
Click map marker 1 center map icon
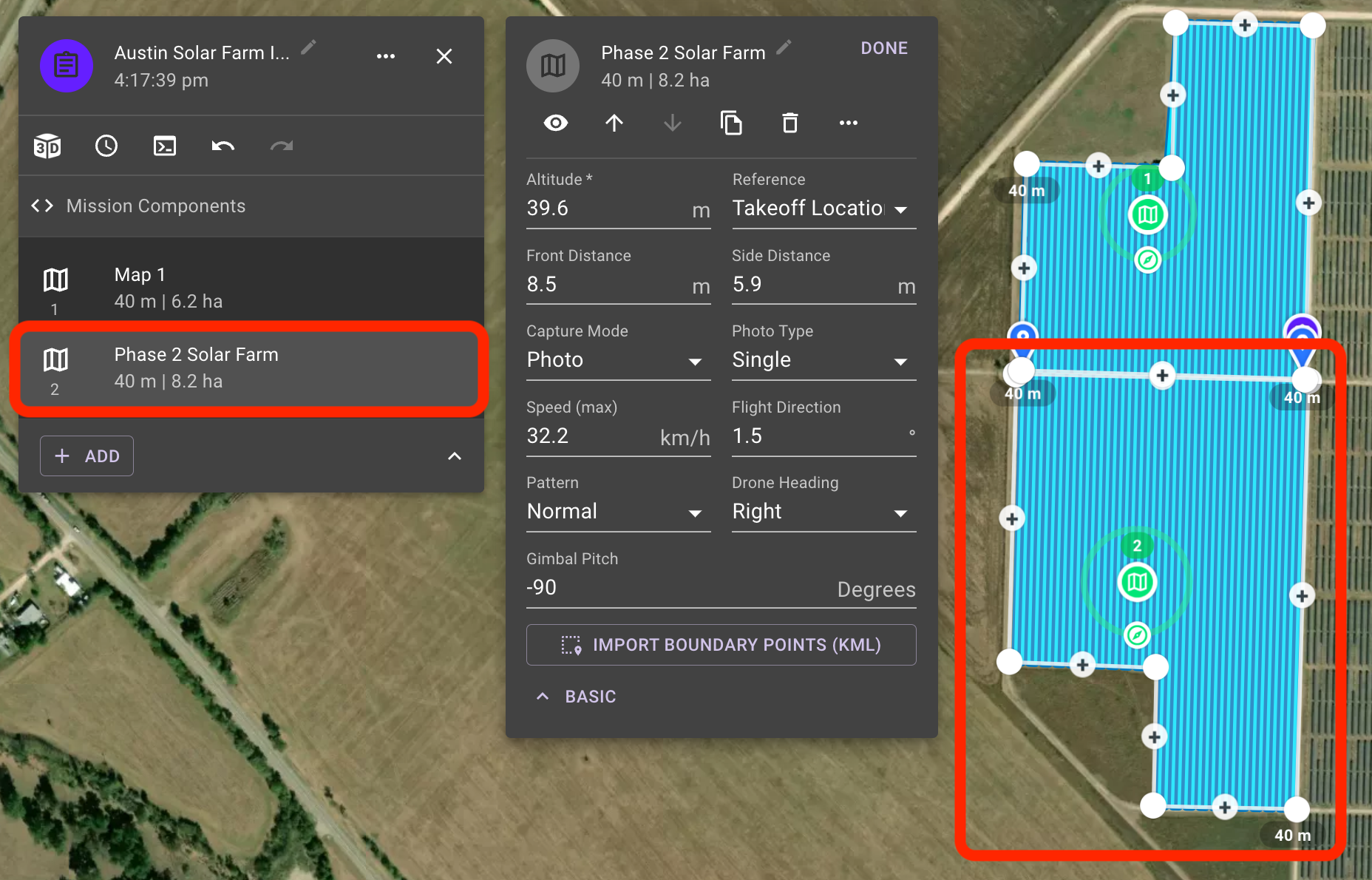1147,215
